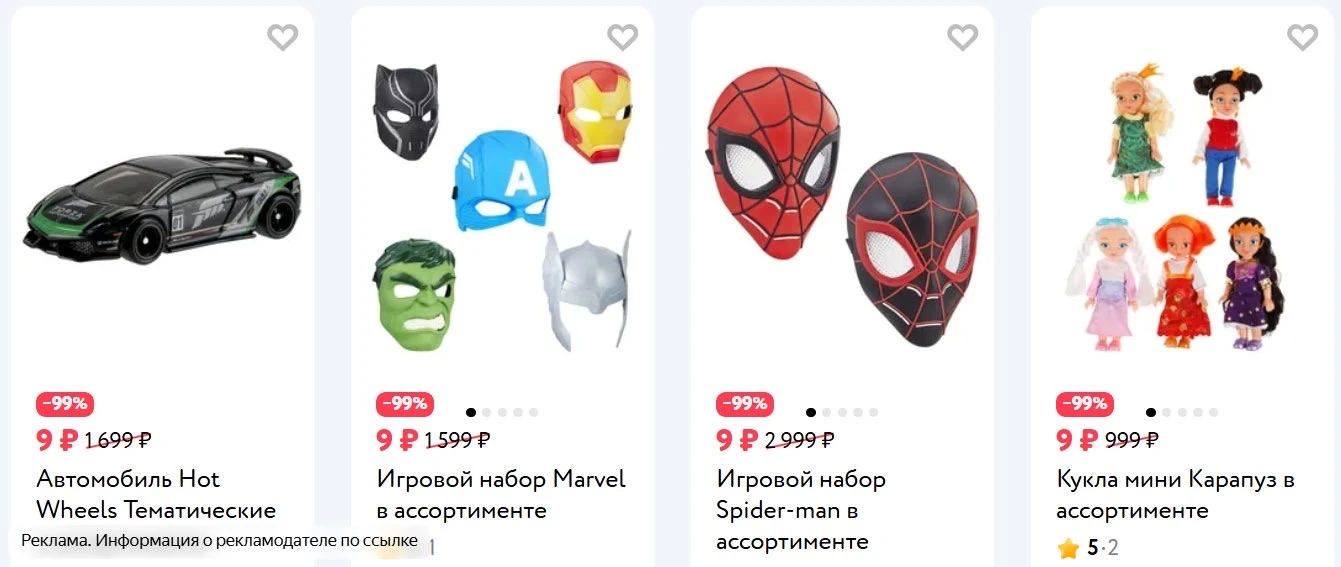Click the star rating icon under Карапуз dolls
The height and width of the screenshot is (567, 1341).
[1068, 548]
